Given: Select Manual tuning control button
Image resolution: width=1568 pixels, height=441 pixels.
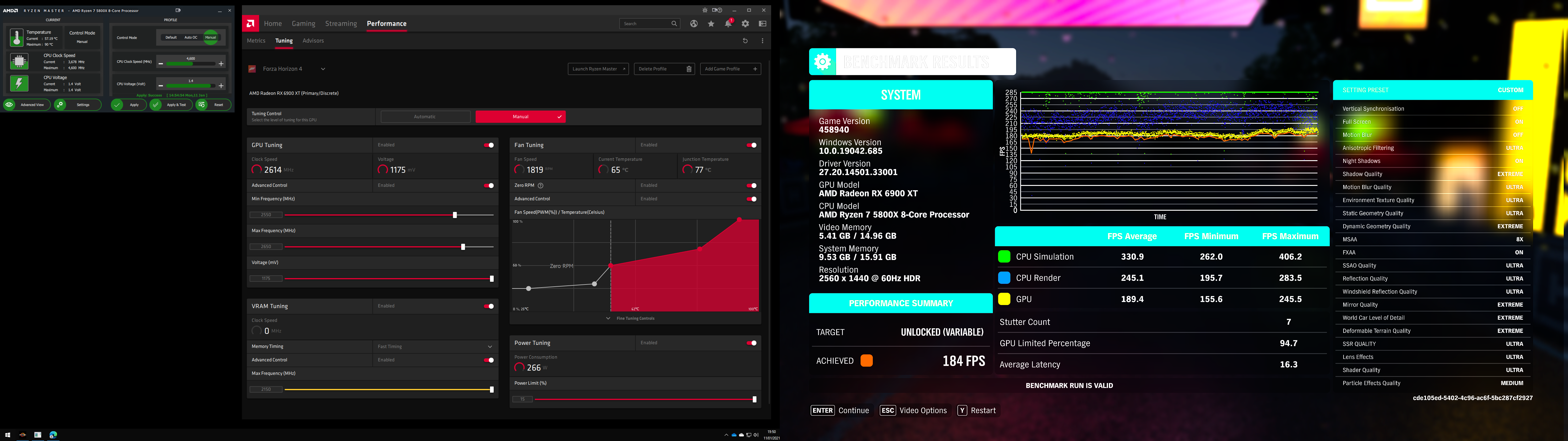Looking at the screenshot, I should click(520, 116).
